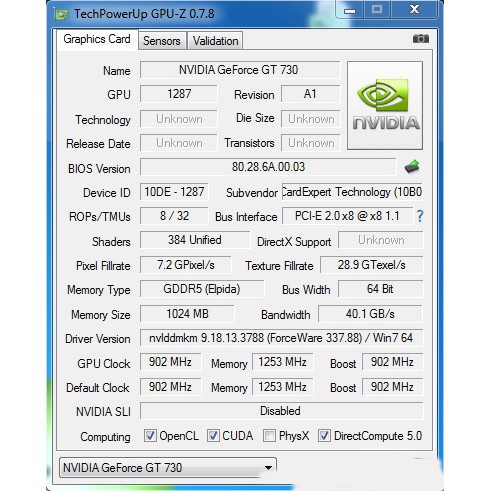Switch to the Validation tab
The height and width of the screenshot is (491, 491).
pos(215,41)
